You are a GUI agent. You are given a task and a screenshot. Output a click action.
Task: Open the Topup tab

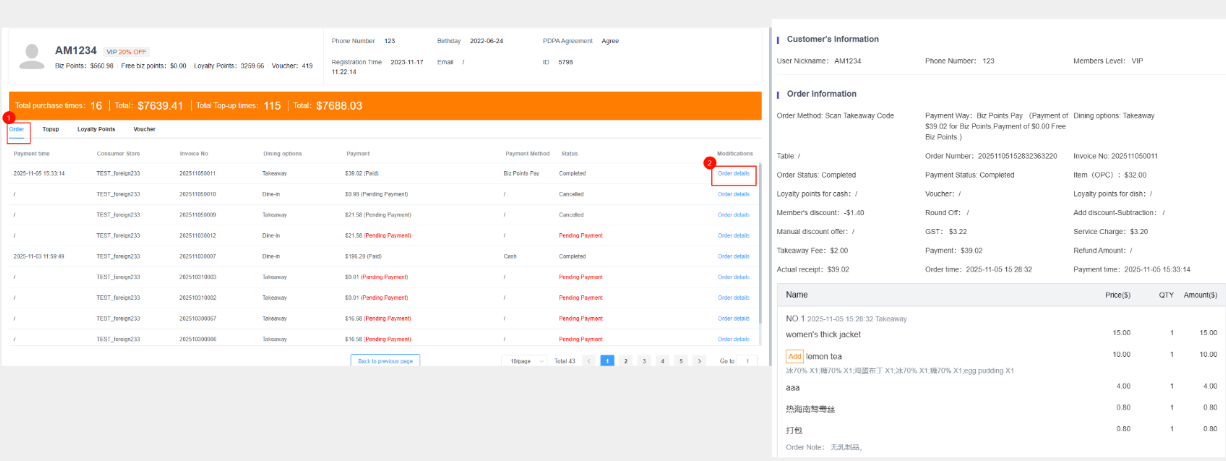click(50, 129)
